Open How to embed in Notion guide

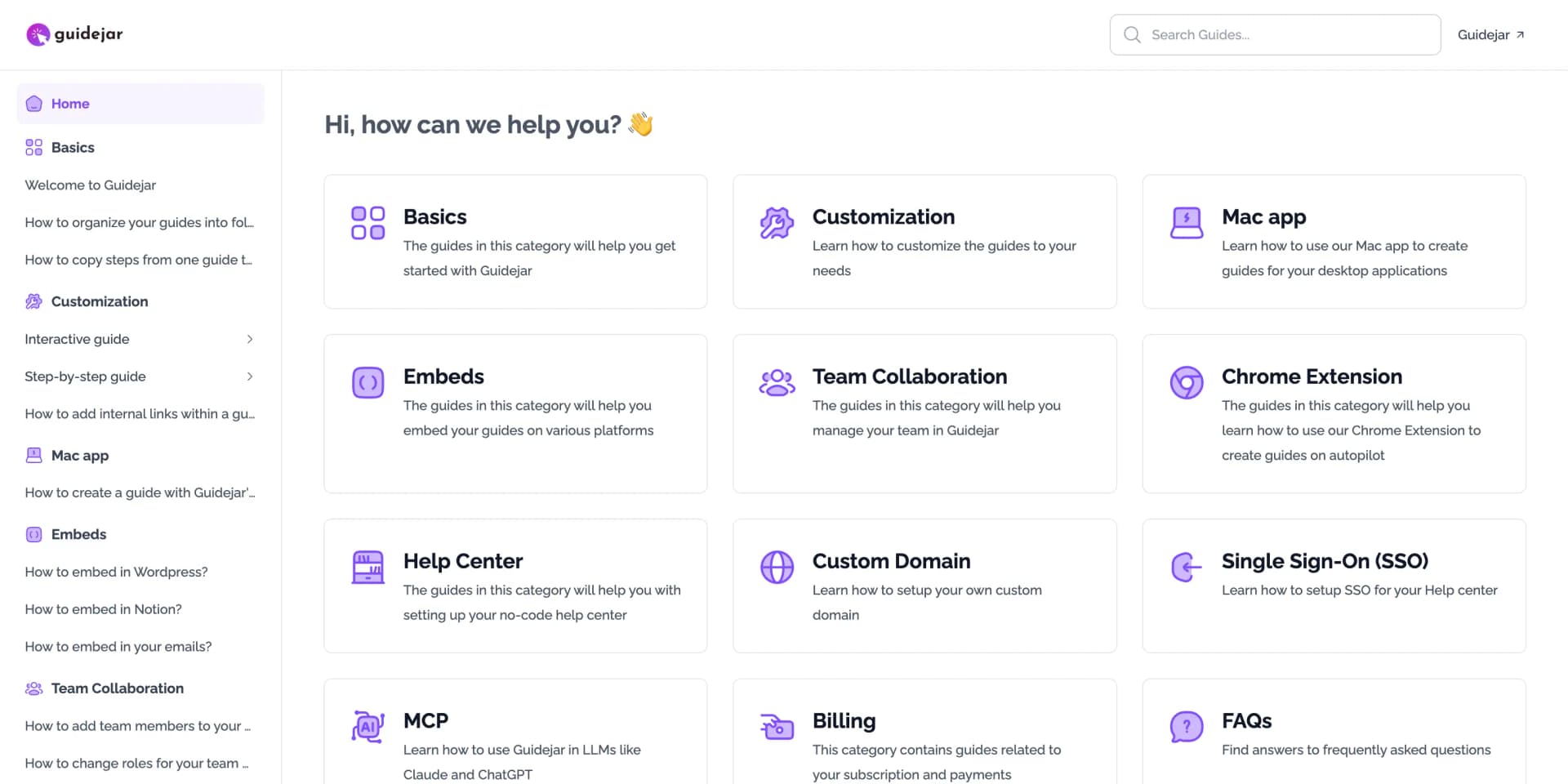[x=104, y=609]
